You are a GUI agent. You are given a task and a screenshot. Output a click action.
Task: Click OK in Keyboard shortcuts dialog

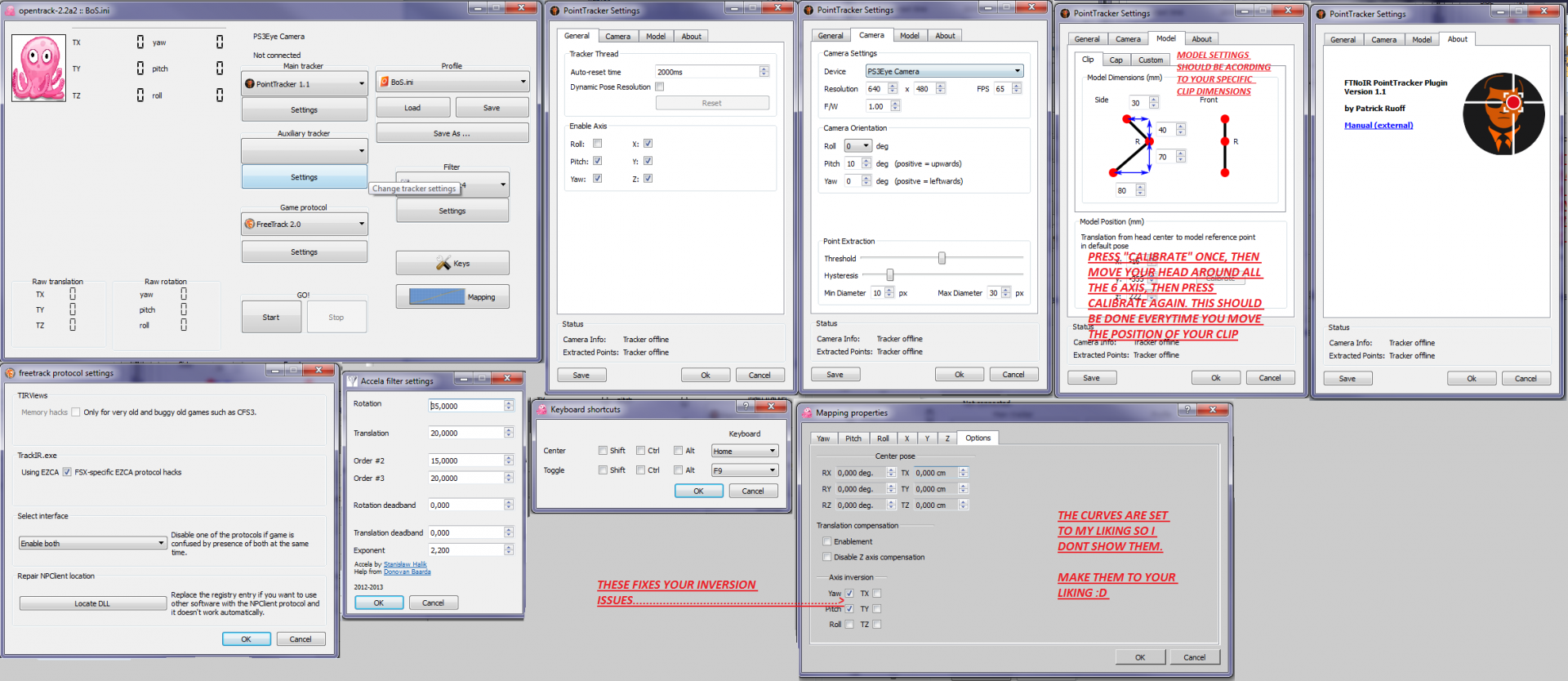[x=698, y=491]
